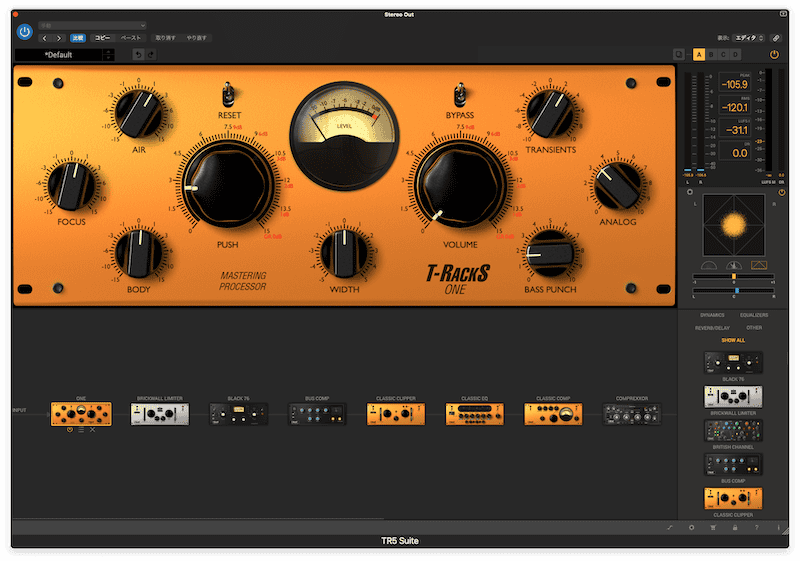Select the polar-fan scope view icon
The image size is (800, 561).
click(734, 265)
